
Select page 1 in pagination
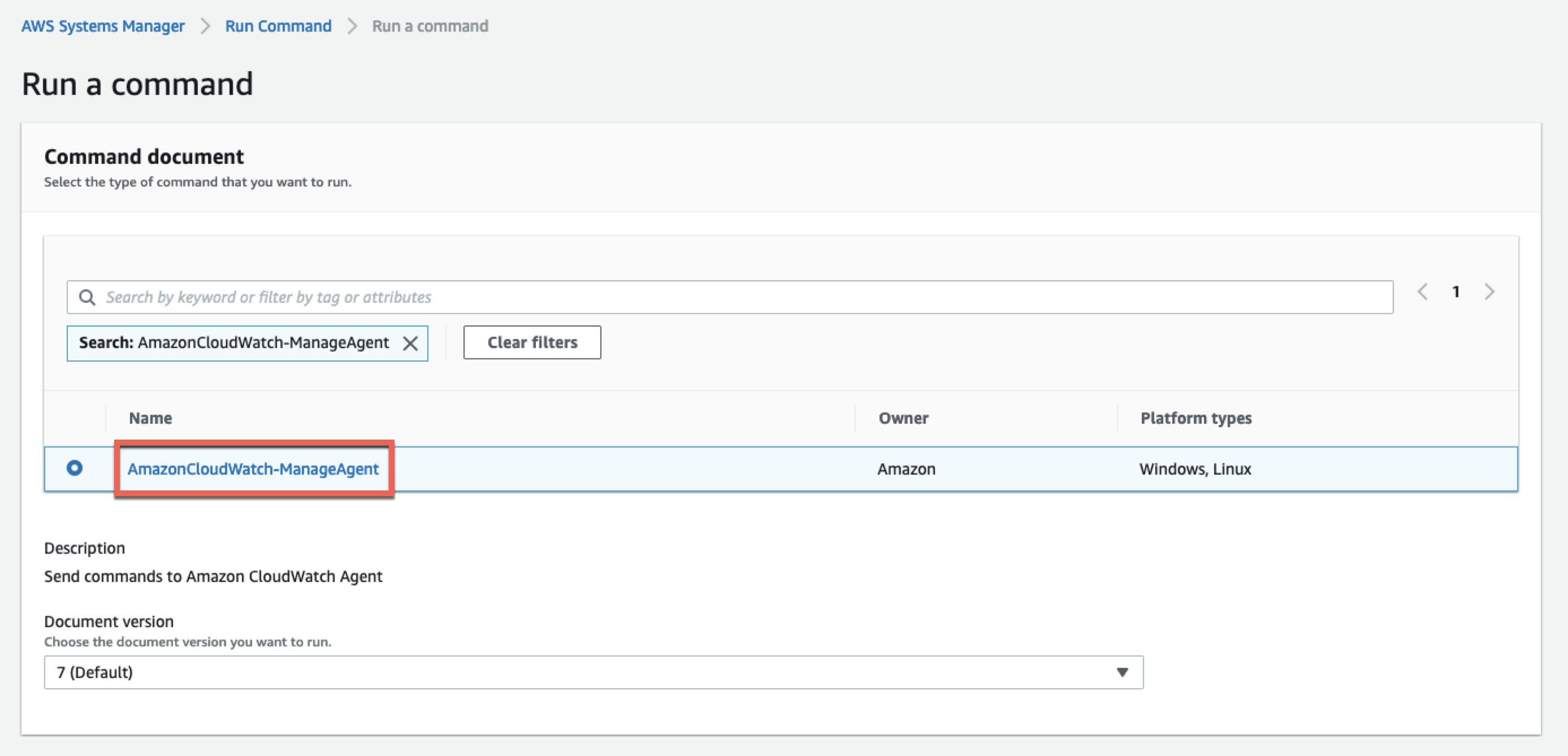[1456, 292]
